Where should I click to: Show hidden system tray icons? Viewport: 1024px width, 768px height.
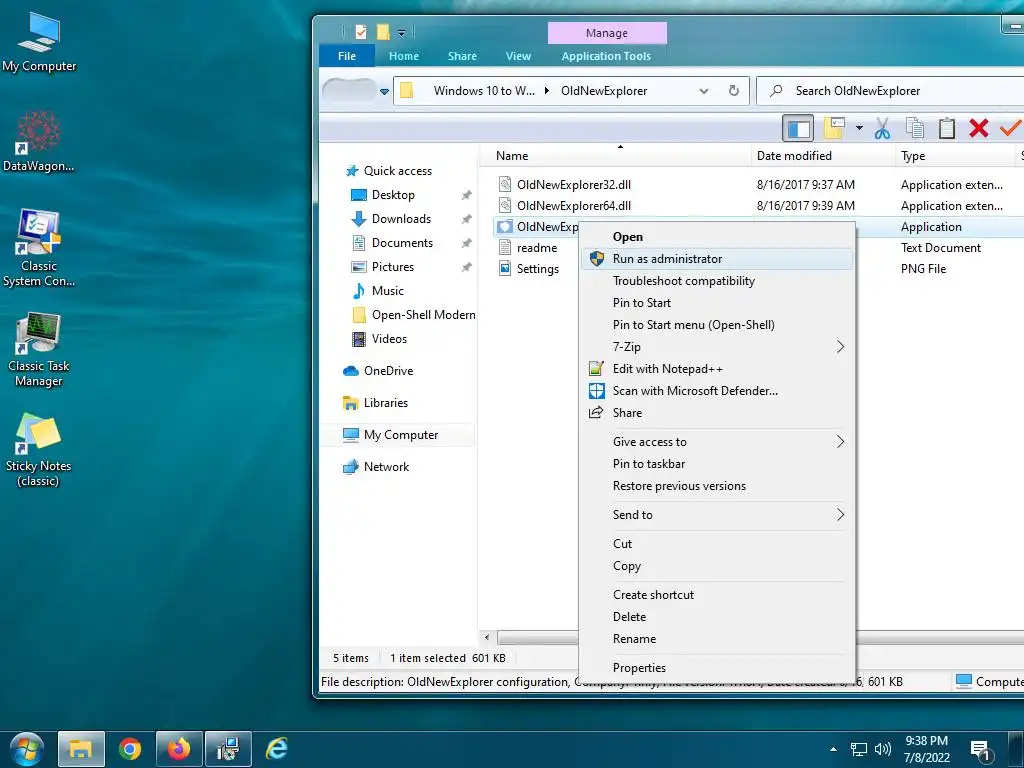tap(833, 749)
